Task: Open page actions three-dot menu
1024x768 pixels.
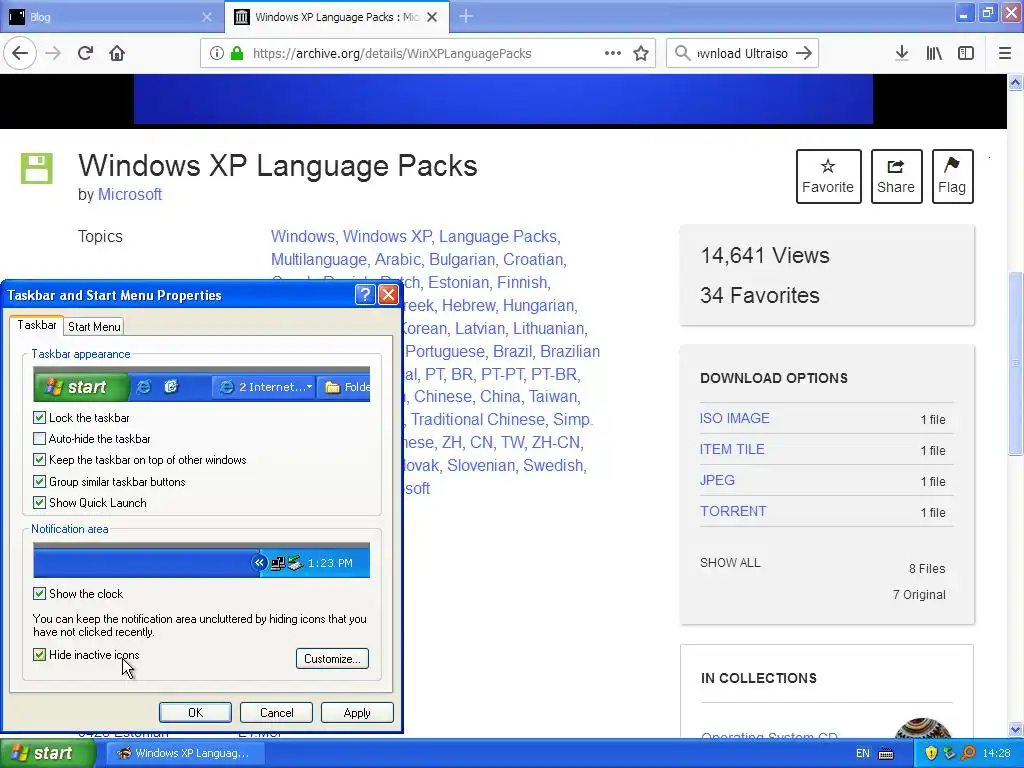Action: click(613, 53)
